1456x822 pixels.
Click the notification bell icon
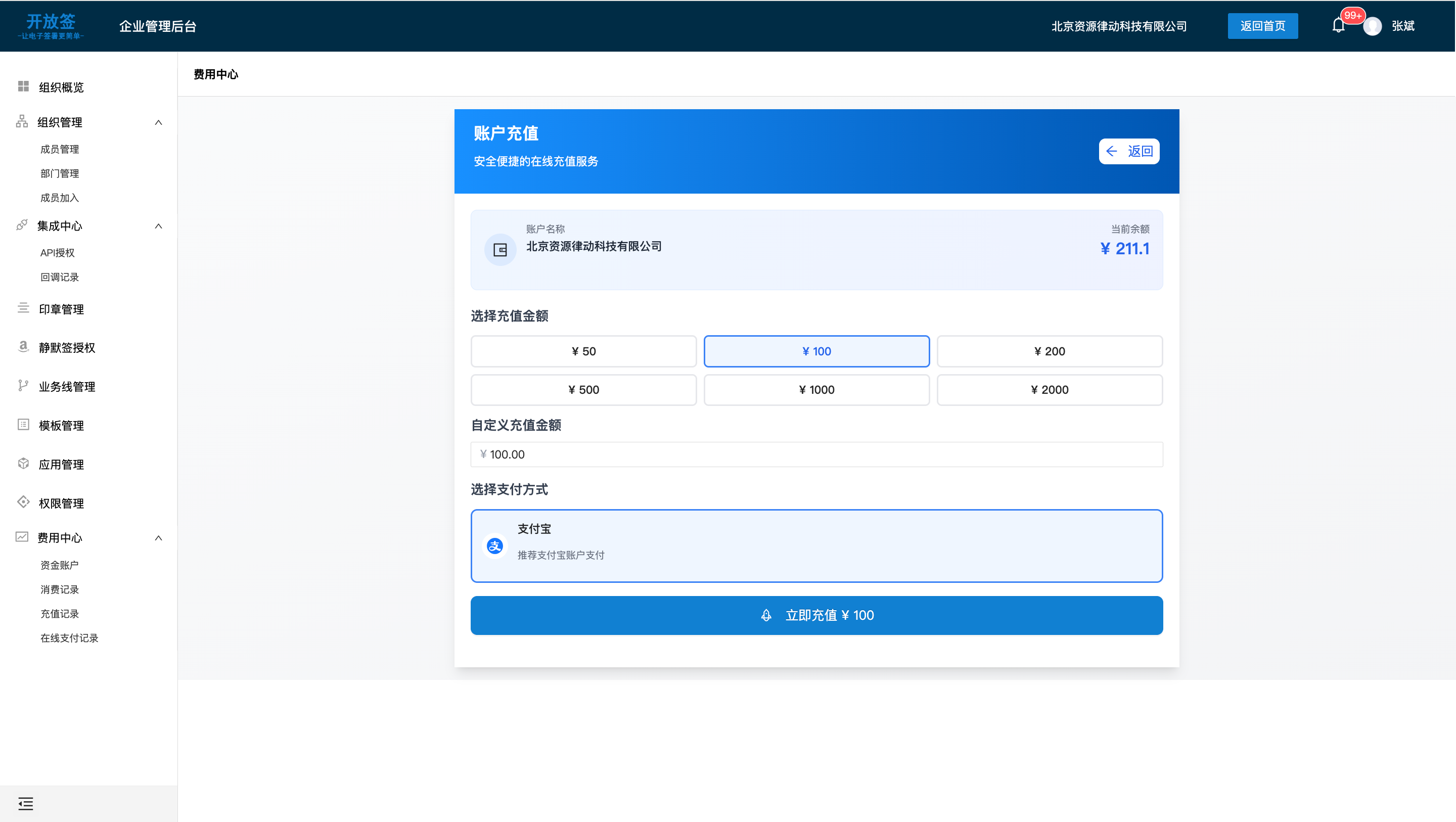(x=1338, y=26)
